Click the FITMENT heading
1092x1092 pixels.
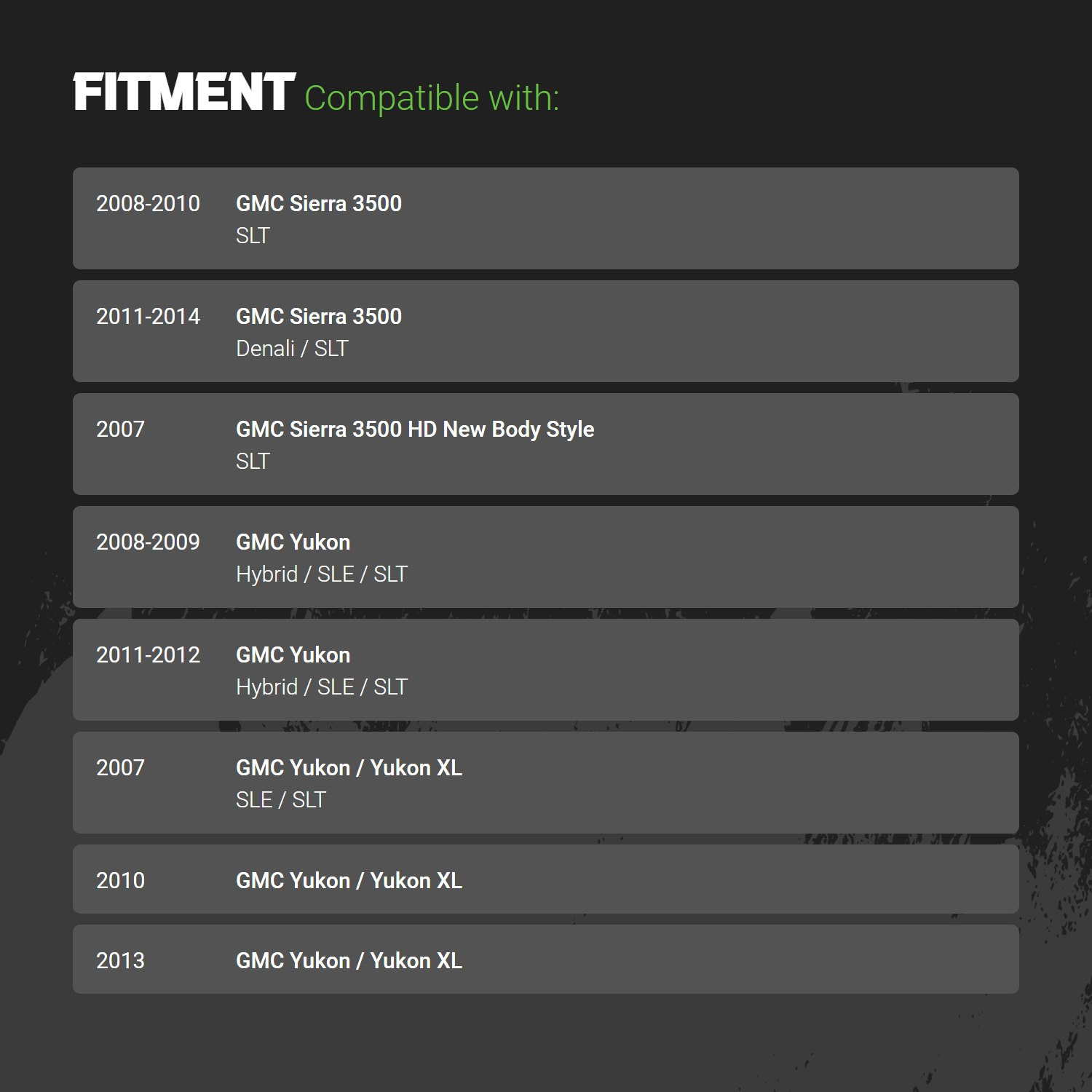pyautogui.click(x=184, y=92)
